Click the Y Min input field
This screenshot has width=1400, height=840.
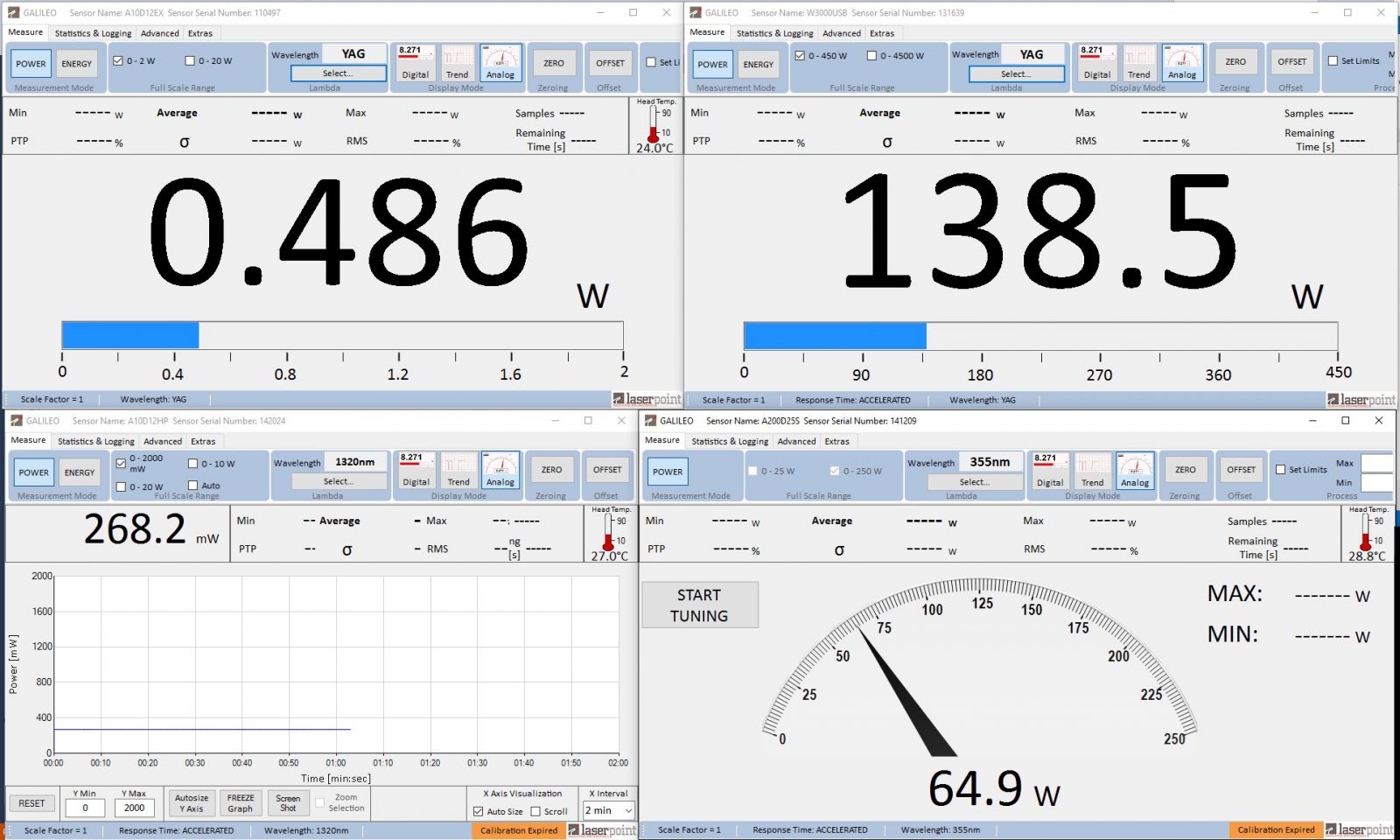[85, 808]
